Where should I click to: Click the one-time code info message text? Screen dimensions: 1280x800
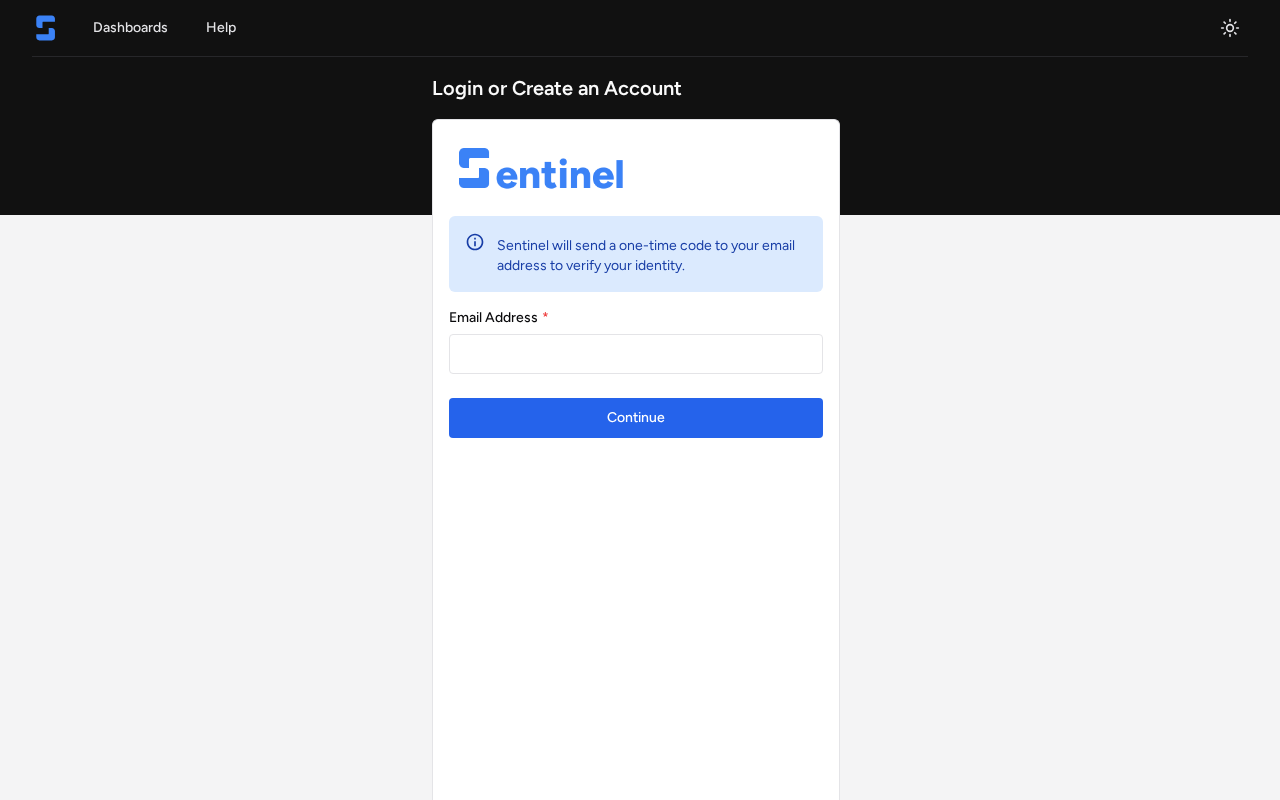click(645, 255)
